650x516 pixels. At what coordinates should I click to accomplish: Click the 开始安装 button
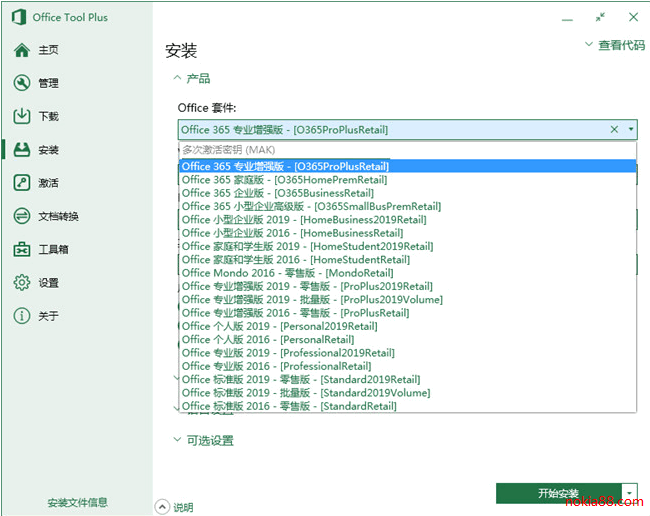click(x=559, y=493)
